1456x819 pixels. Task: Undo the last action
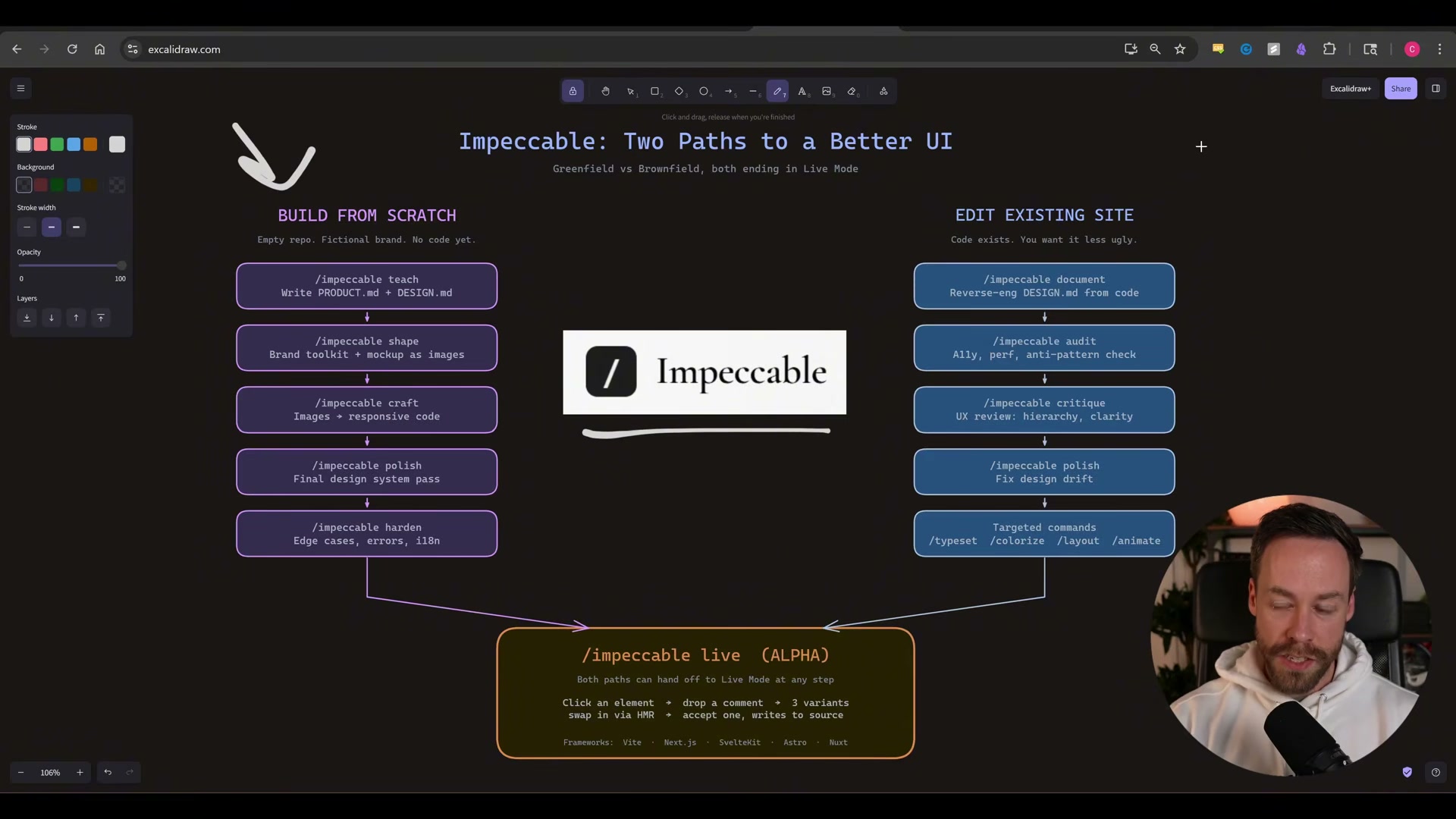coord(108,772)
